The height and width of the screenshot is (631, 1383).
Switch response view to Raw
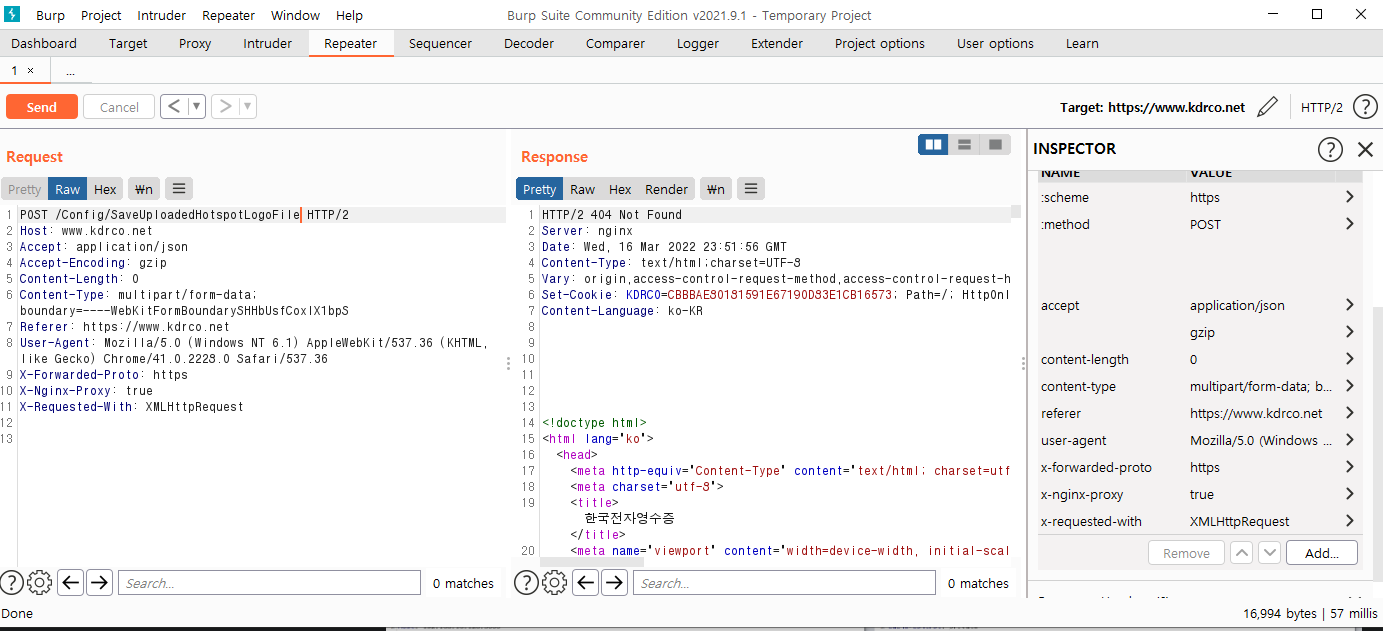pyautogui.click(x=583, y=189)
